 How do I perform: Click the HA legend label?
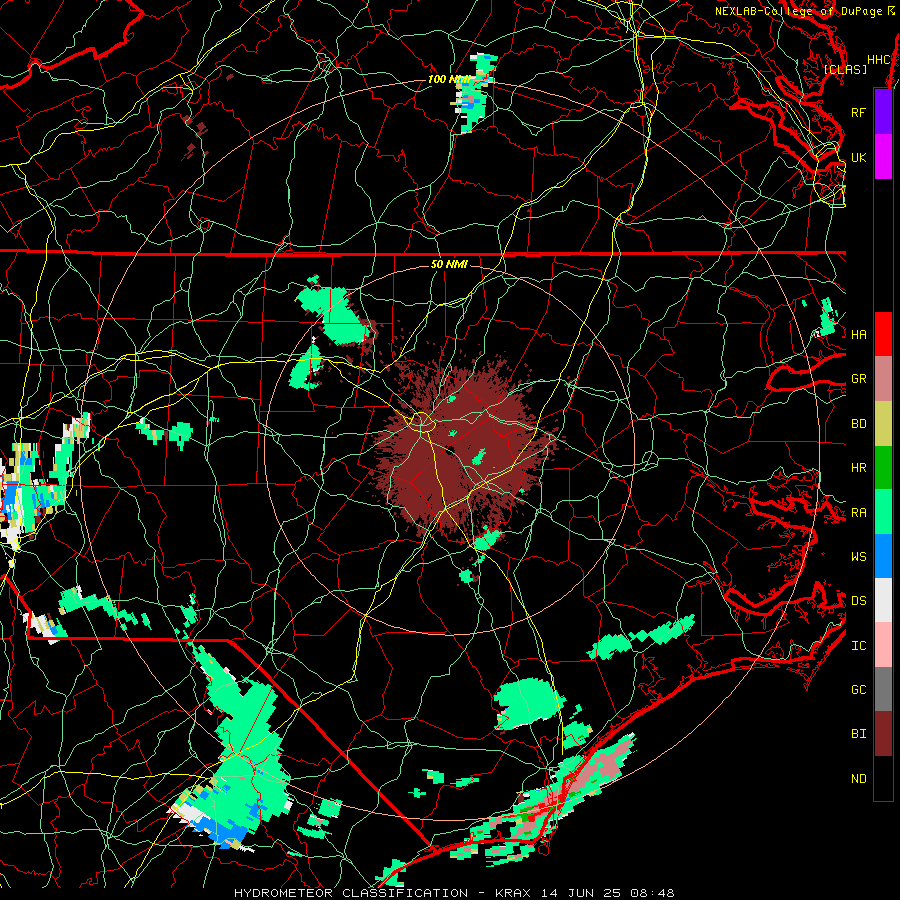pos(858,334)
